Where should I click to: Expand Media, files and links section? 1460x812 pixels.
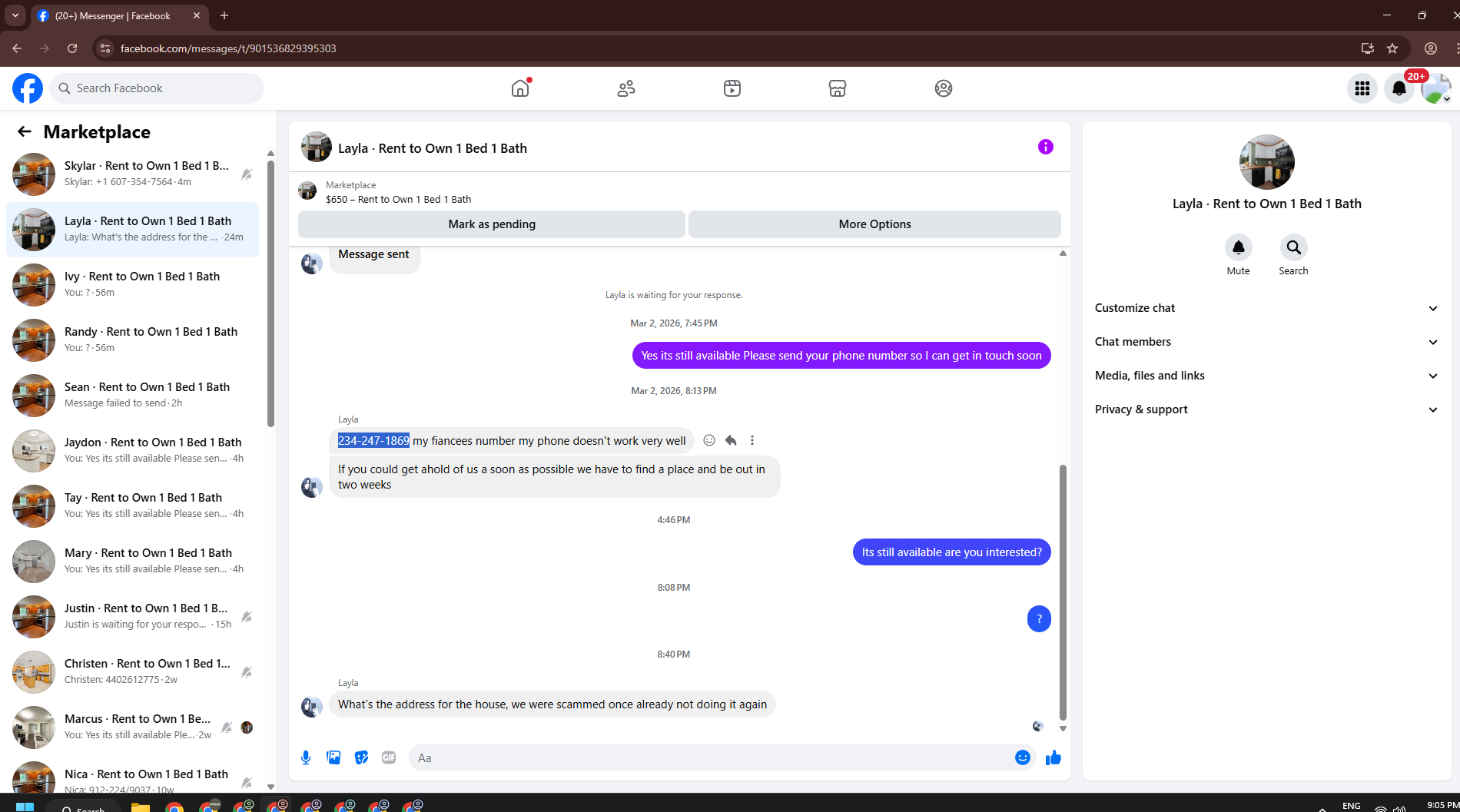coord(1266,376)
